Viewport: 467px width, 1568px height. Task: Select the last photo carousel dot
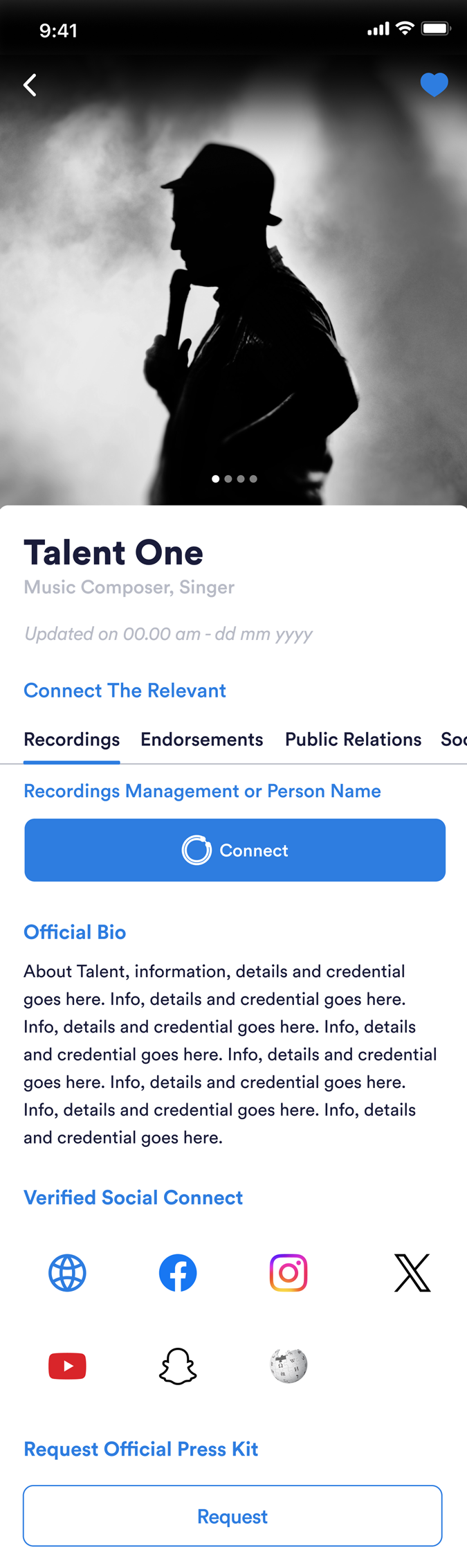pyautogui.click(x=253, y=479)
